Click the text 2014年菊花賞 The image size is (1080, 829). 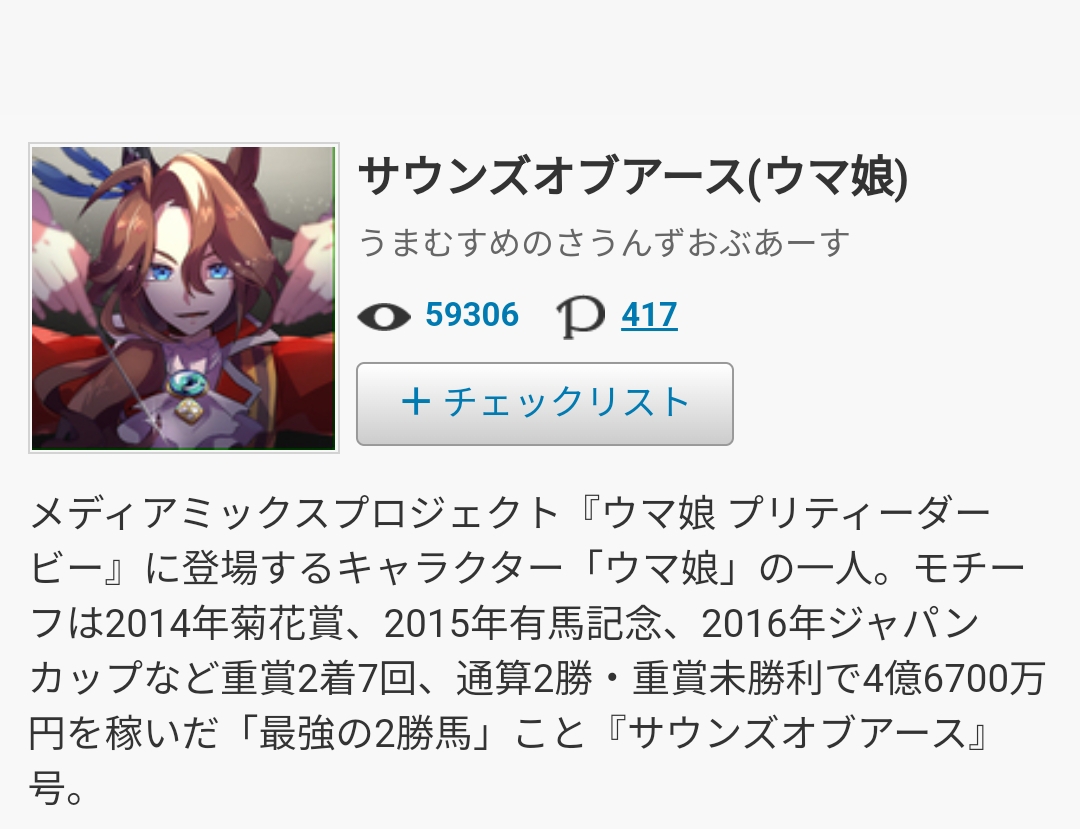click(225, 624)
